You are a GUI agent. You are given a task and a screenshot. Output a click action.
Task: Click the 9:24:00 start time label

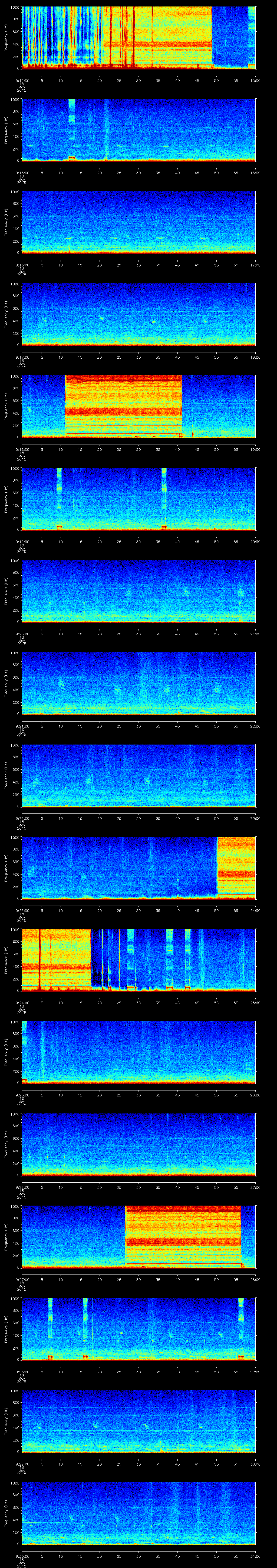point(22,1003)
